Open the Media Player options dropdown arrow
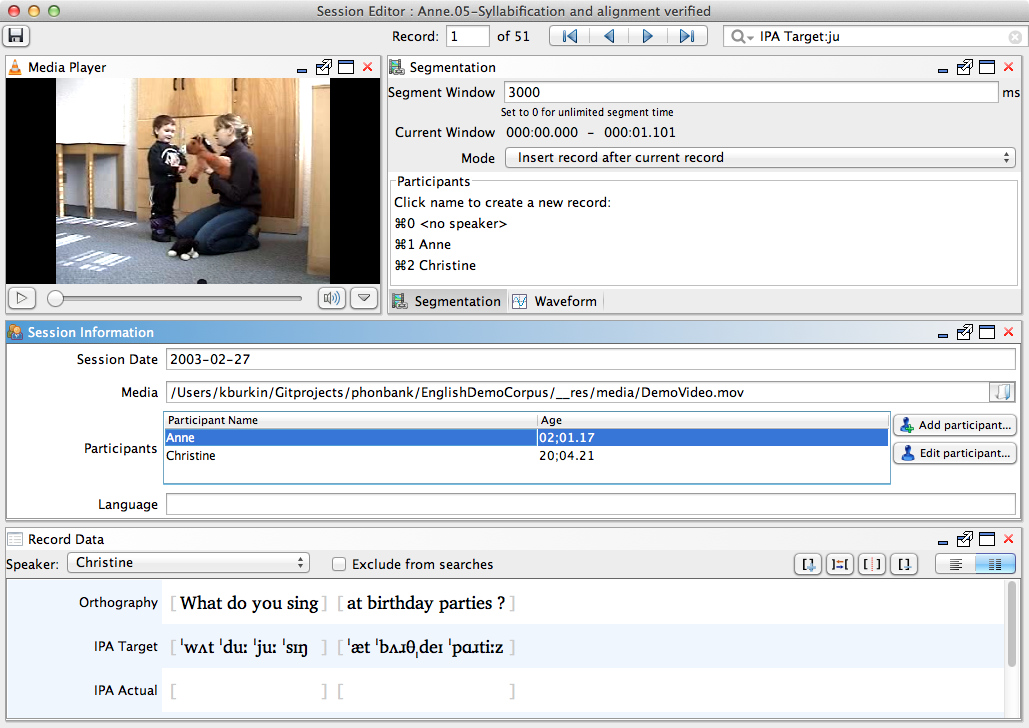This screenshot has width=1029, height=728. pos(364,298)
